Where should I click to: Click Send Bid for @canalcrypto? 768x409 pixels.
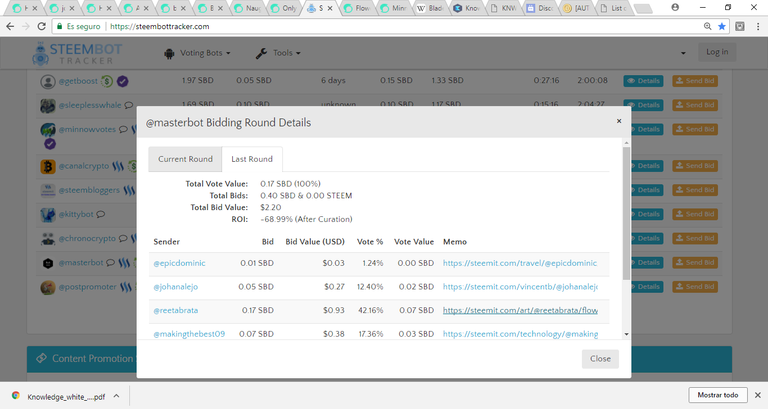[695, 166]
